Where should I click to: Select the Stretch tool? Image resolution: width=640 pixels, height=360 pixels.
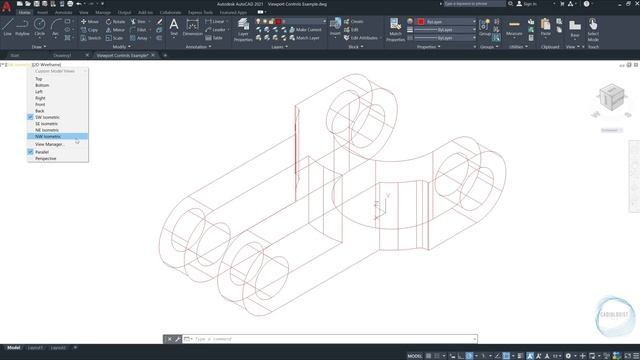(91, 38)
